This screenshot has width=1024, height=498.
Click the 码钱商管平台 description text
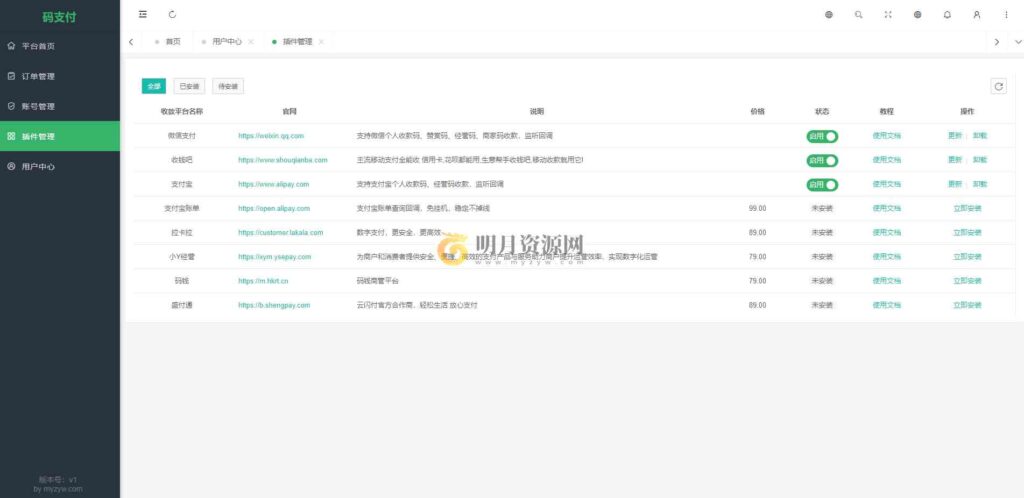(377, 281)
